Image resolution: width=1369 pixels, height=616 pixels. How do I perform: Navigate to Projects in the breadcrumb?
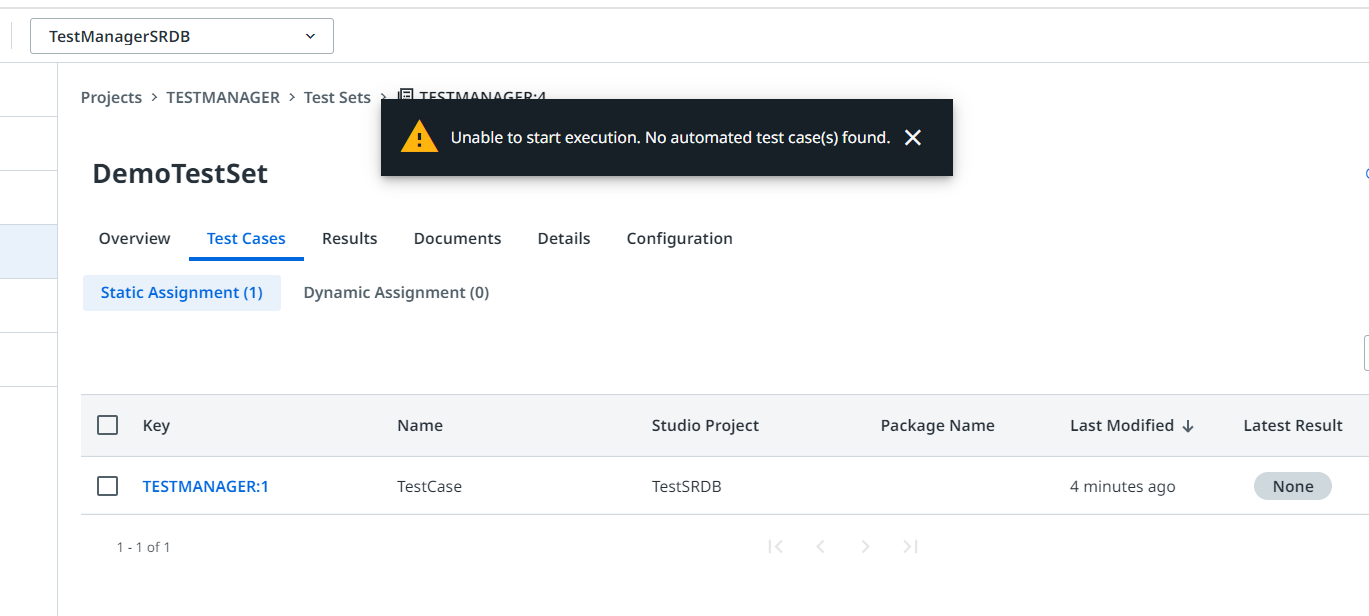click(x=111, y=98)
